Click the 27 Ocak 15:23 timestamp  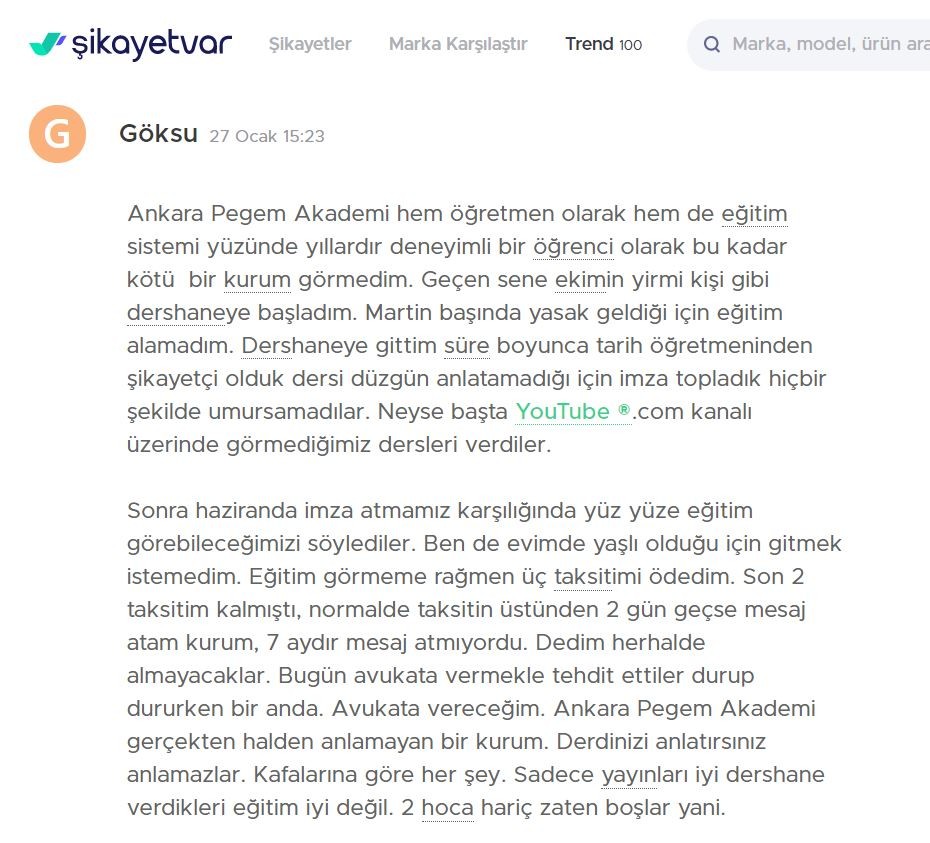click(267, 136)
